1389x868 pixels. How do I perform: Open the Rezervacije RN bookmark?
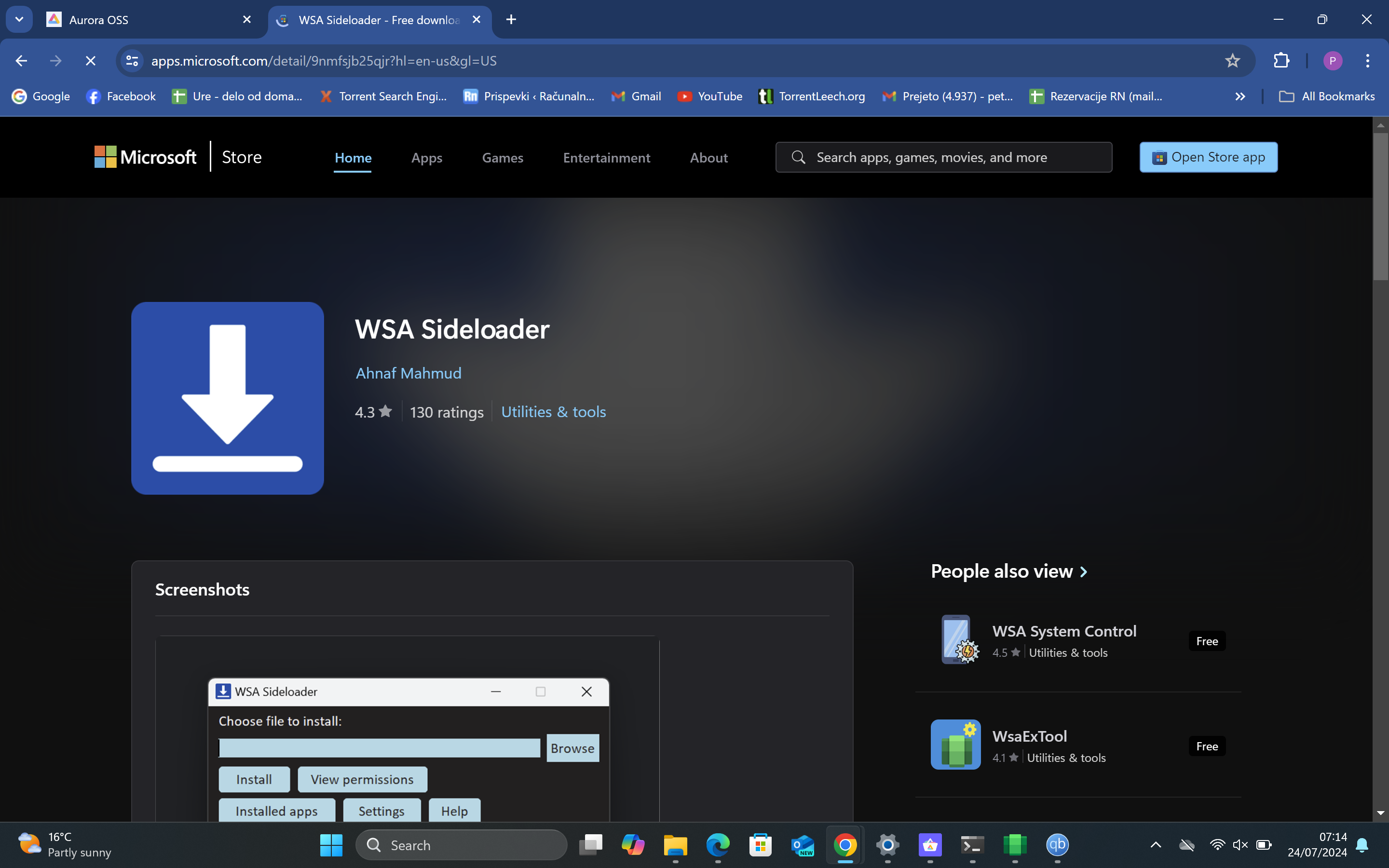tap(1095, 96)
